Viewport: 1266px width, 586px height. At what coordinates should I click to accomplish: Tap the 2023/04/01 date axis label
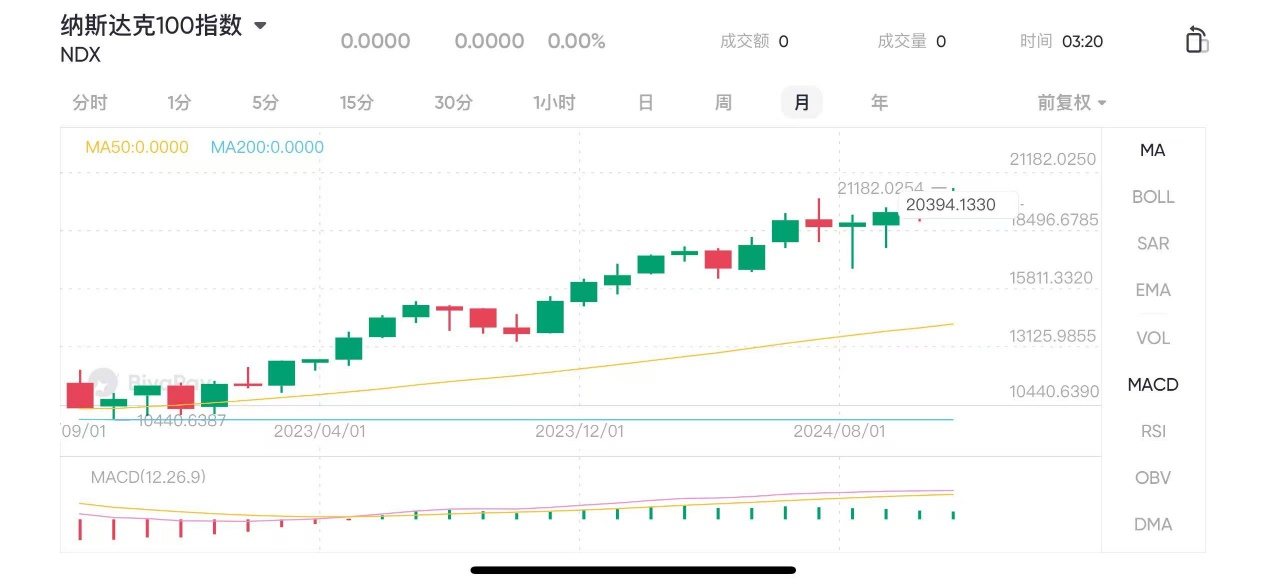320,431
